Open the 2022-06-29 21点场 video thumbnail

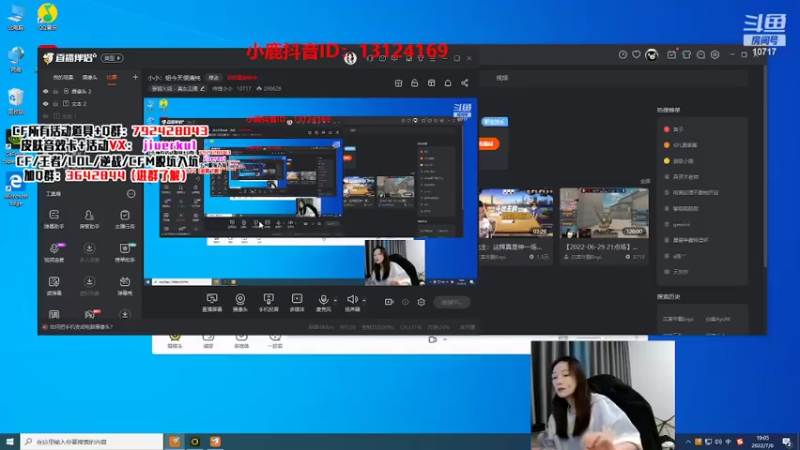(x=604, y=213)
